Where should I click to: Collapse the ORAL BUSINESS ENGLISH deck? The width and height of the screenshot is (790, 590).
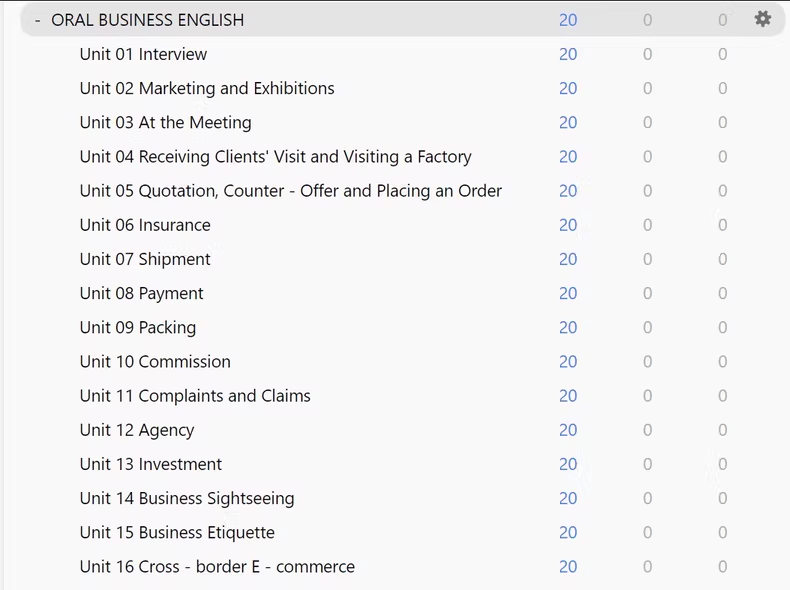pos(37,20)
